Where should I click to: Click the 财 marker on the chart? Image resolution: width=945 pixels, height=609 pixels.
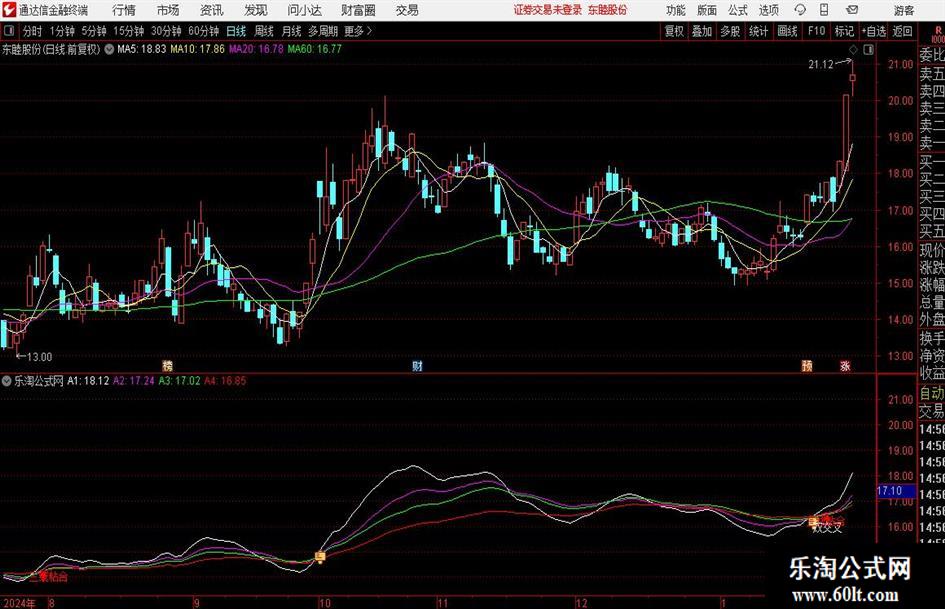[417, 365]
